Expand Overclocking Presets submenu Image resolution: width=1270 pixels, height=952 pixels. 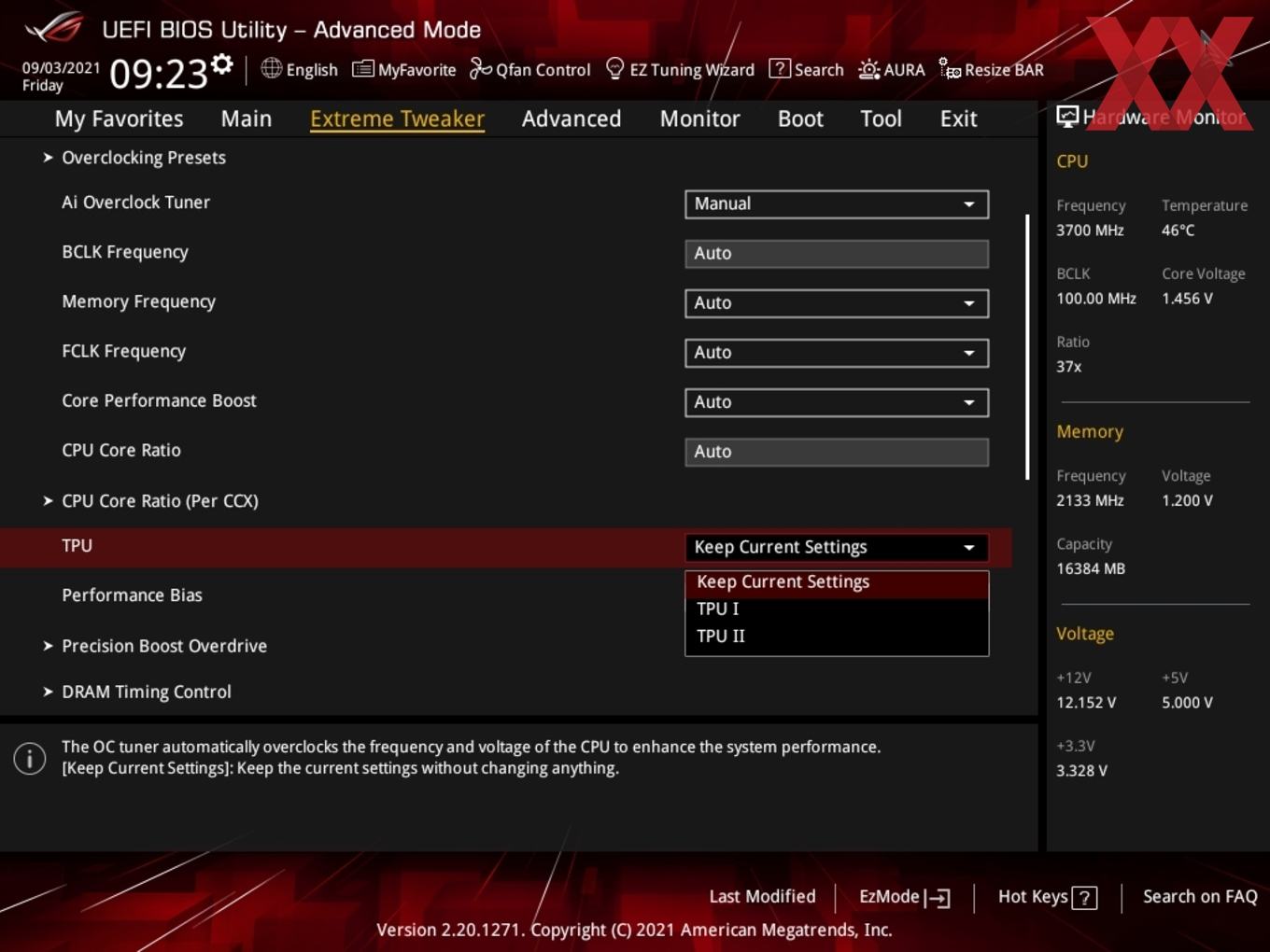(x=144, y=158)
